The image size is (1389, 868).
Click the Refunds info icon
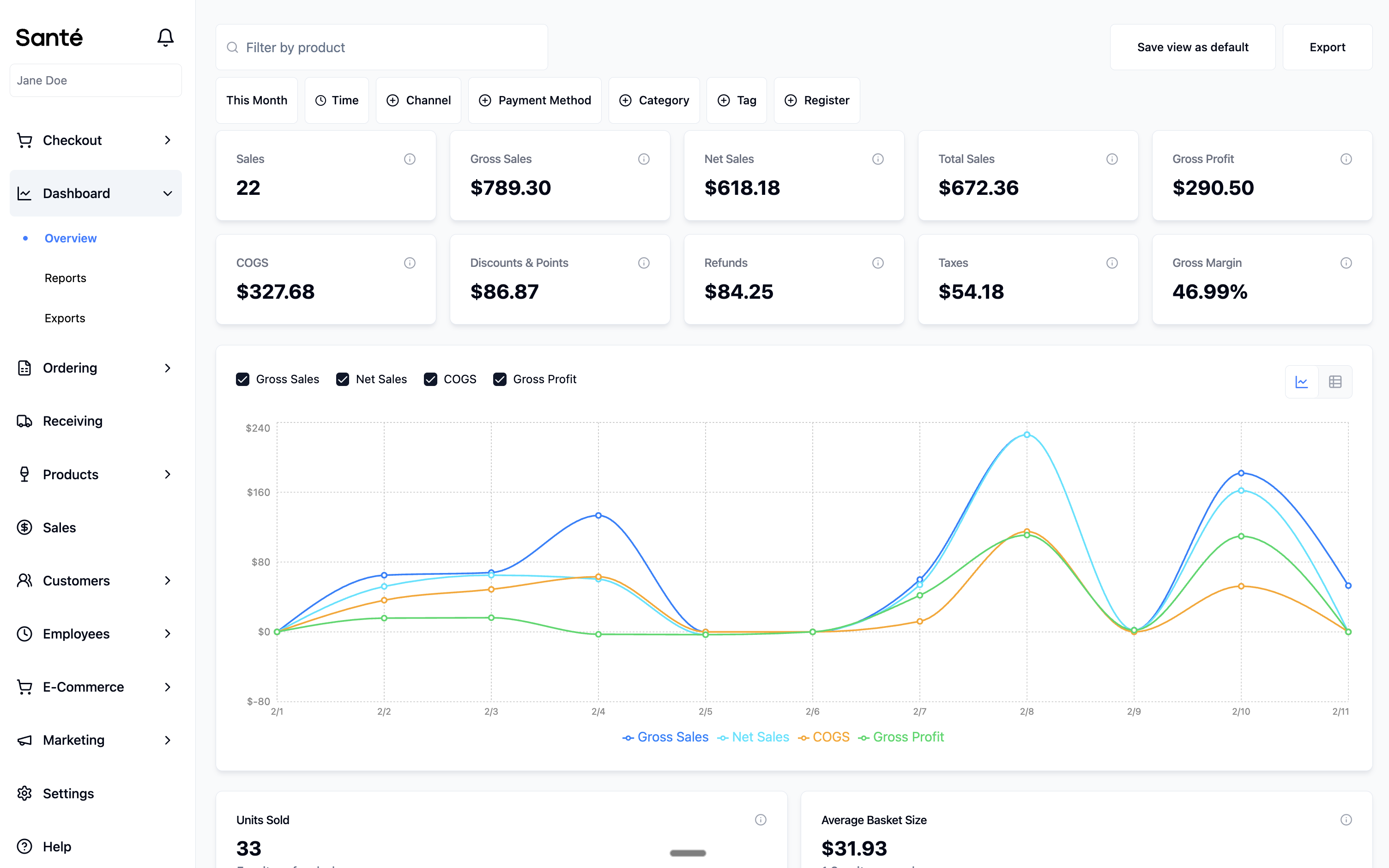pos(878,263)
